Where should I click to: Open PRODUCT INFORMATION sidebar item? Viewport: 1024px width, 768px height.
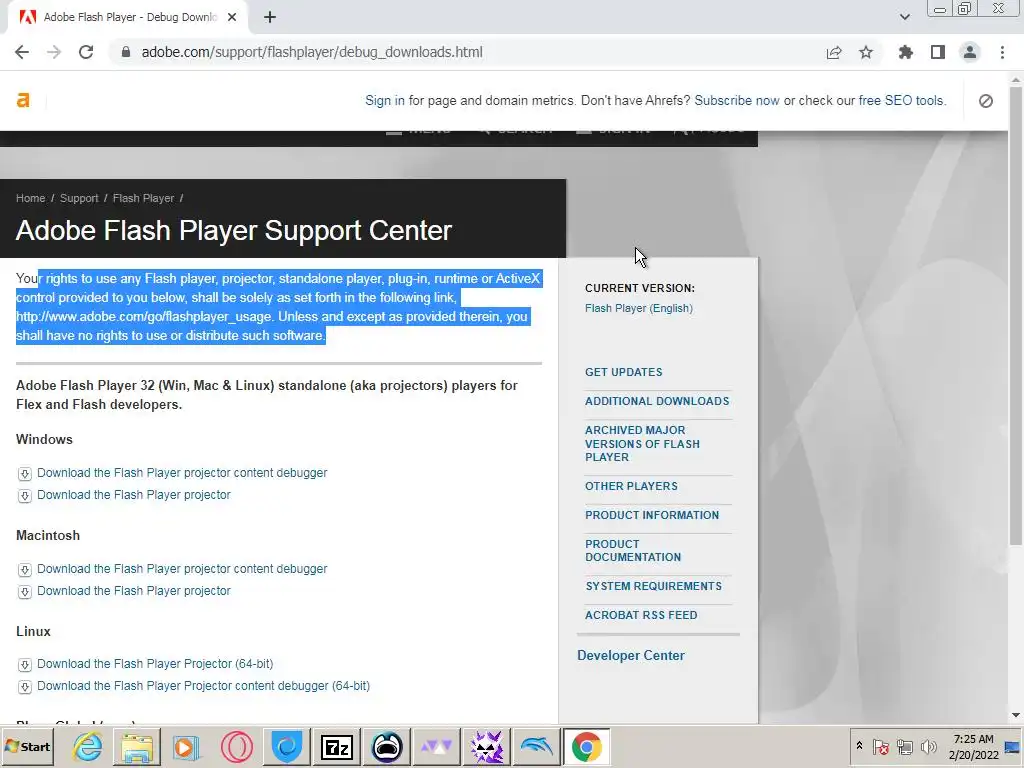[652, 515]
